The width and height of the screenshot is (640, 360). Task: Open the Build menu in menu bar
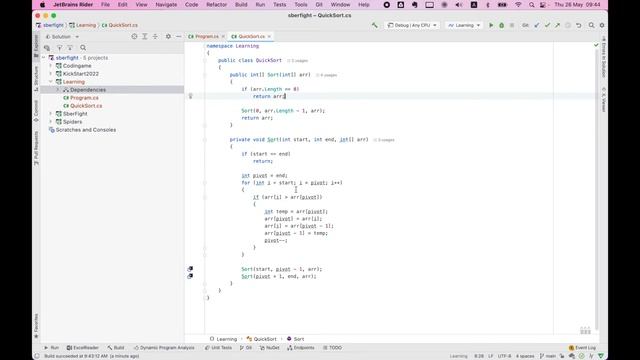tap(241, 4)
